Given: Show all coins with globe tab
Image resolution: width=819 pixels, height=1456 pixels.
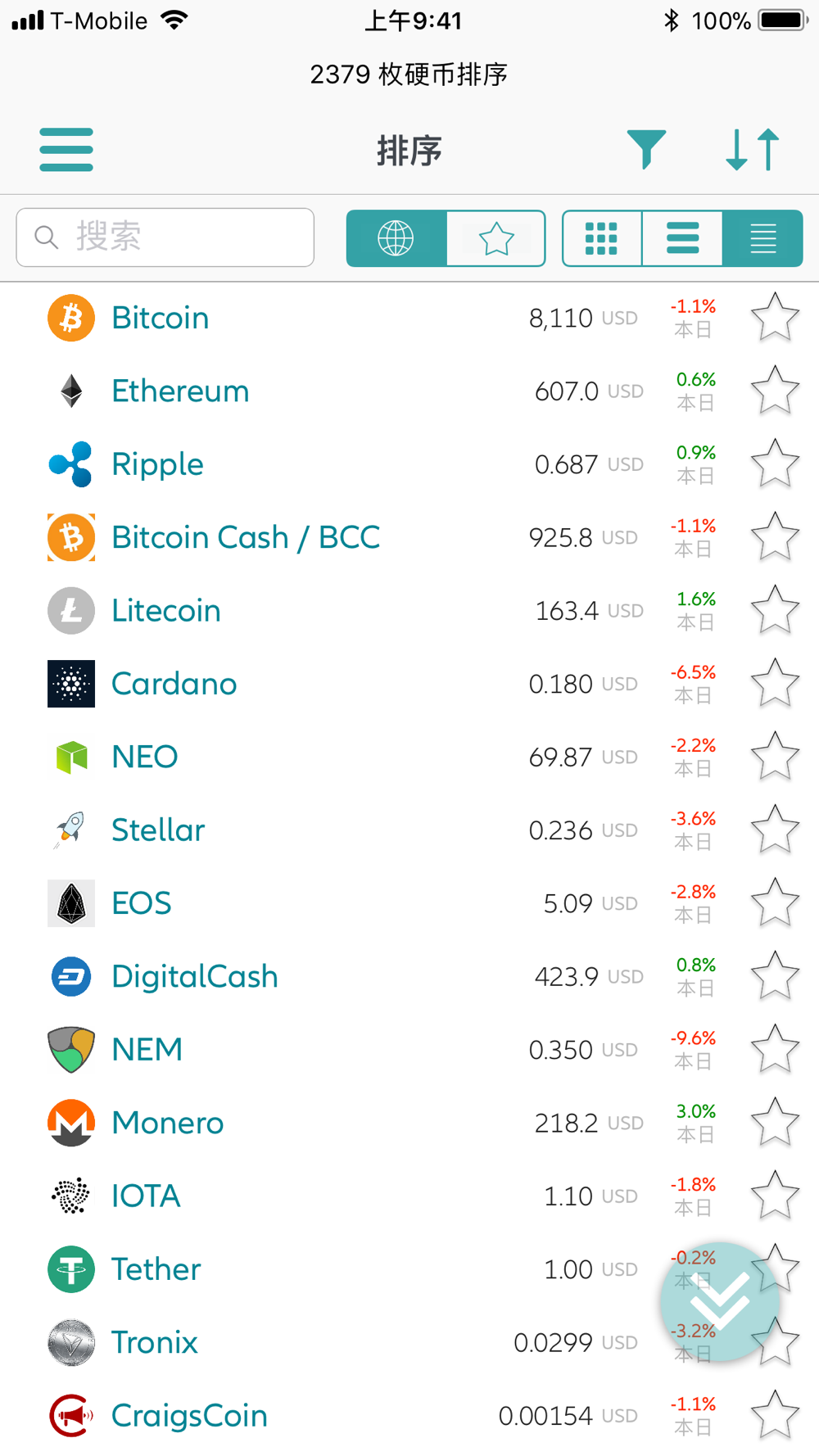Looking at the screenshot, I should tap(396, 238).
